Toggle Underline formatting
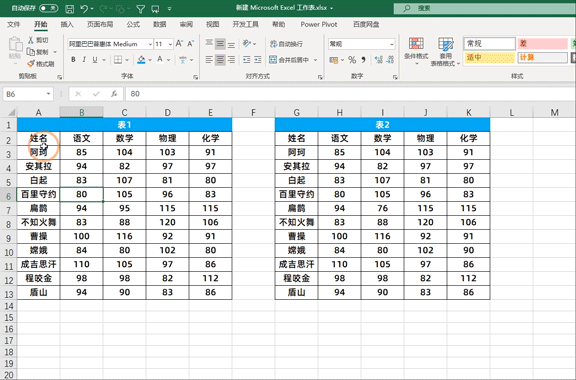Image resolution: width=576 pixels, height=380 pixels. (95, 60)
